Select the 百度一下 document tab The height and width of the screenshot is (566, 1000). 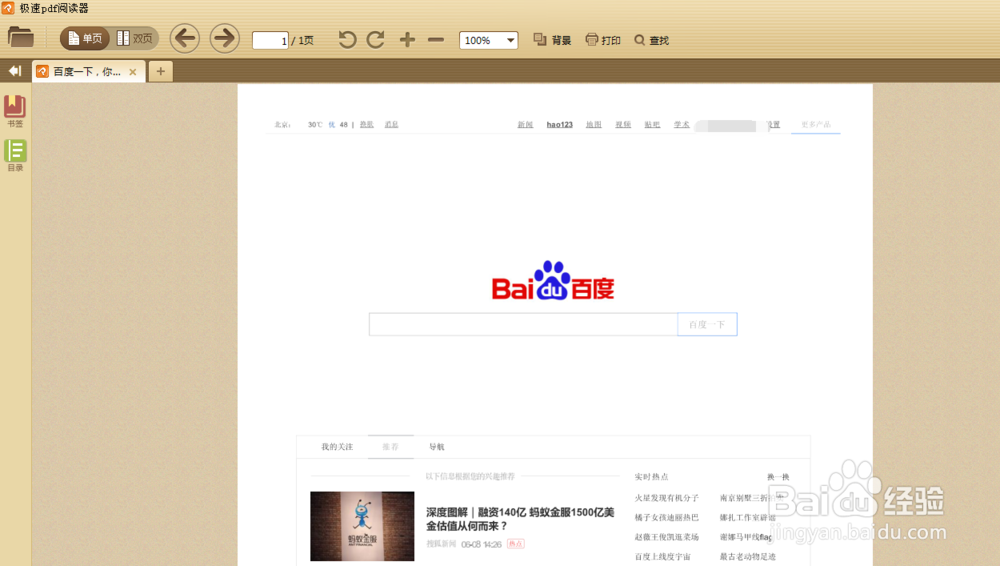[x=86, y=71]
